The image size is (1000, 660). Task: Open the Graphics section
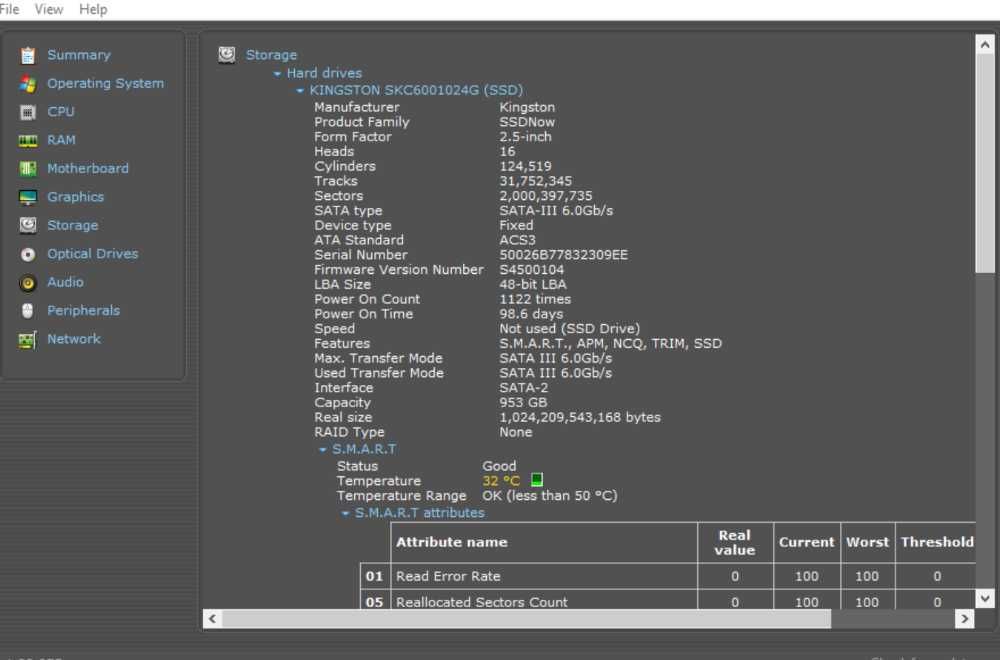point(75,196)
